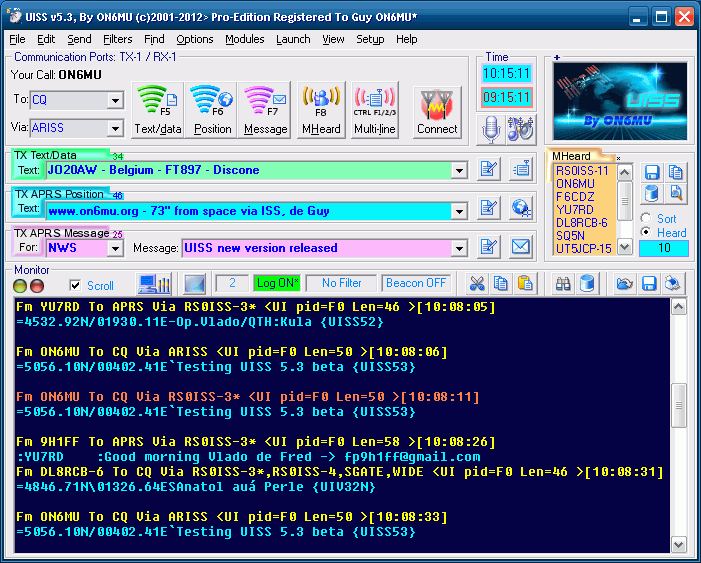Expand the Via: ARISS dropdown
The height and width of the screenshot is (563, 701).
(115, 129)
